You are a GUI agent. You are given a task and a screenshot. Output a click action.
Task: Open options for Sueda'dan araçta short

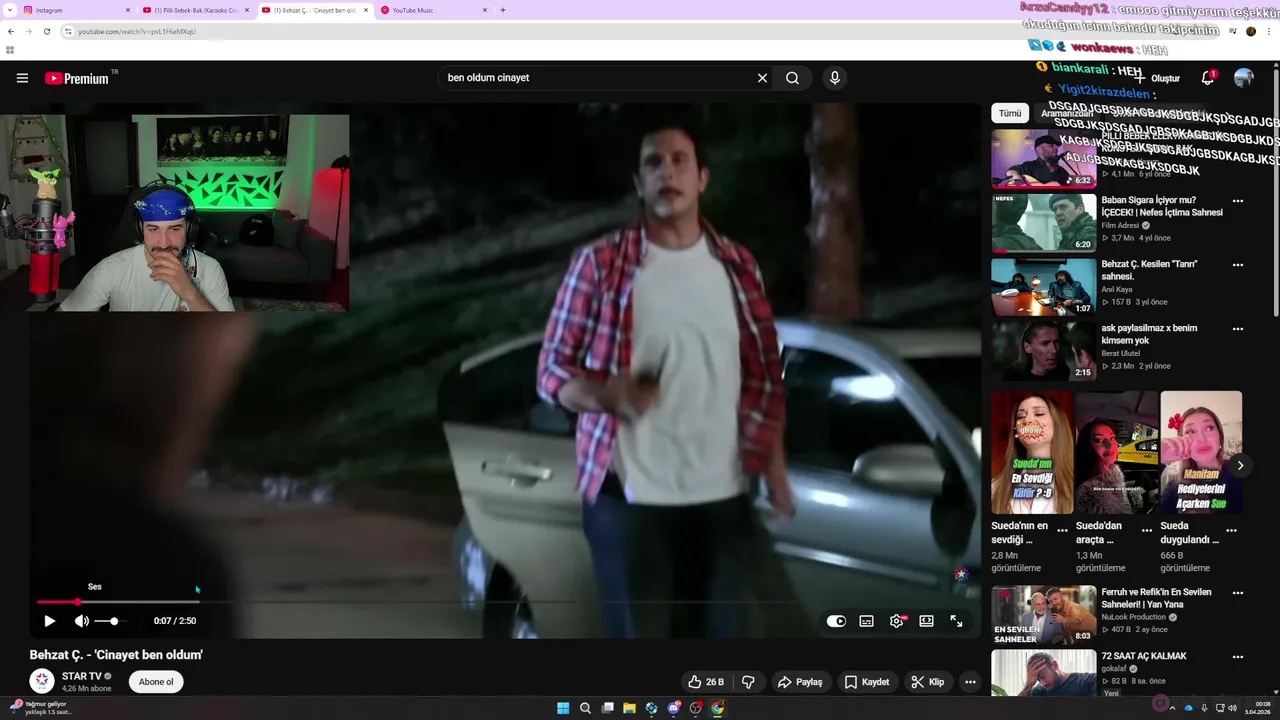point(1147,530)
